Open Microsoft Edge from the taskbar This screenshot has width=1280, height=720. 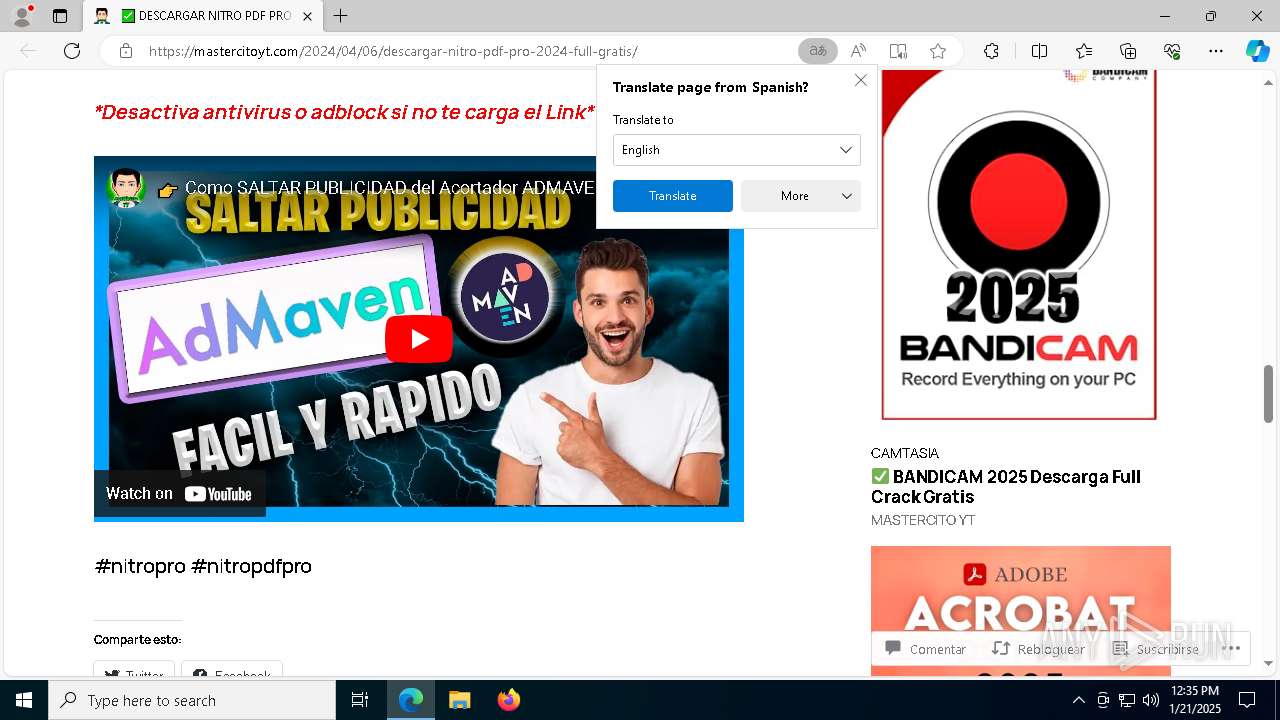(411, 700)
